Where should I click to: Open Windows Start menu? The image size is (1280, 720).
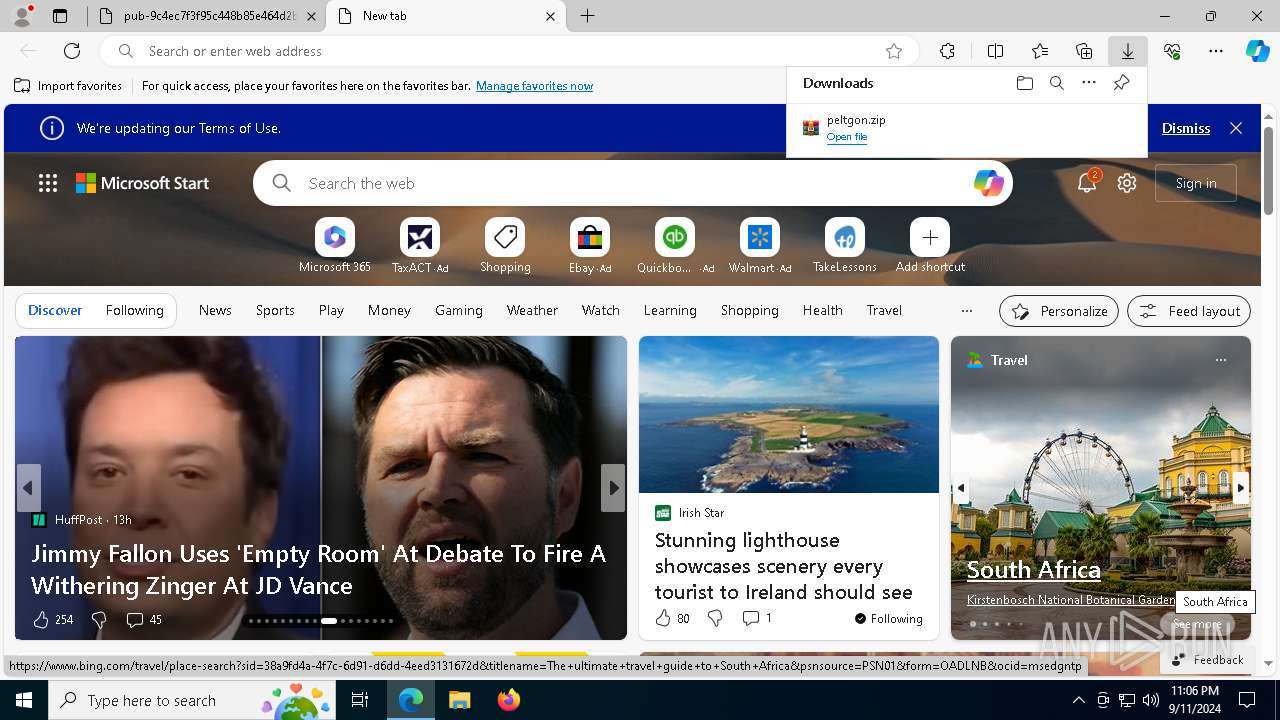[x=24, y=700]
